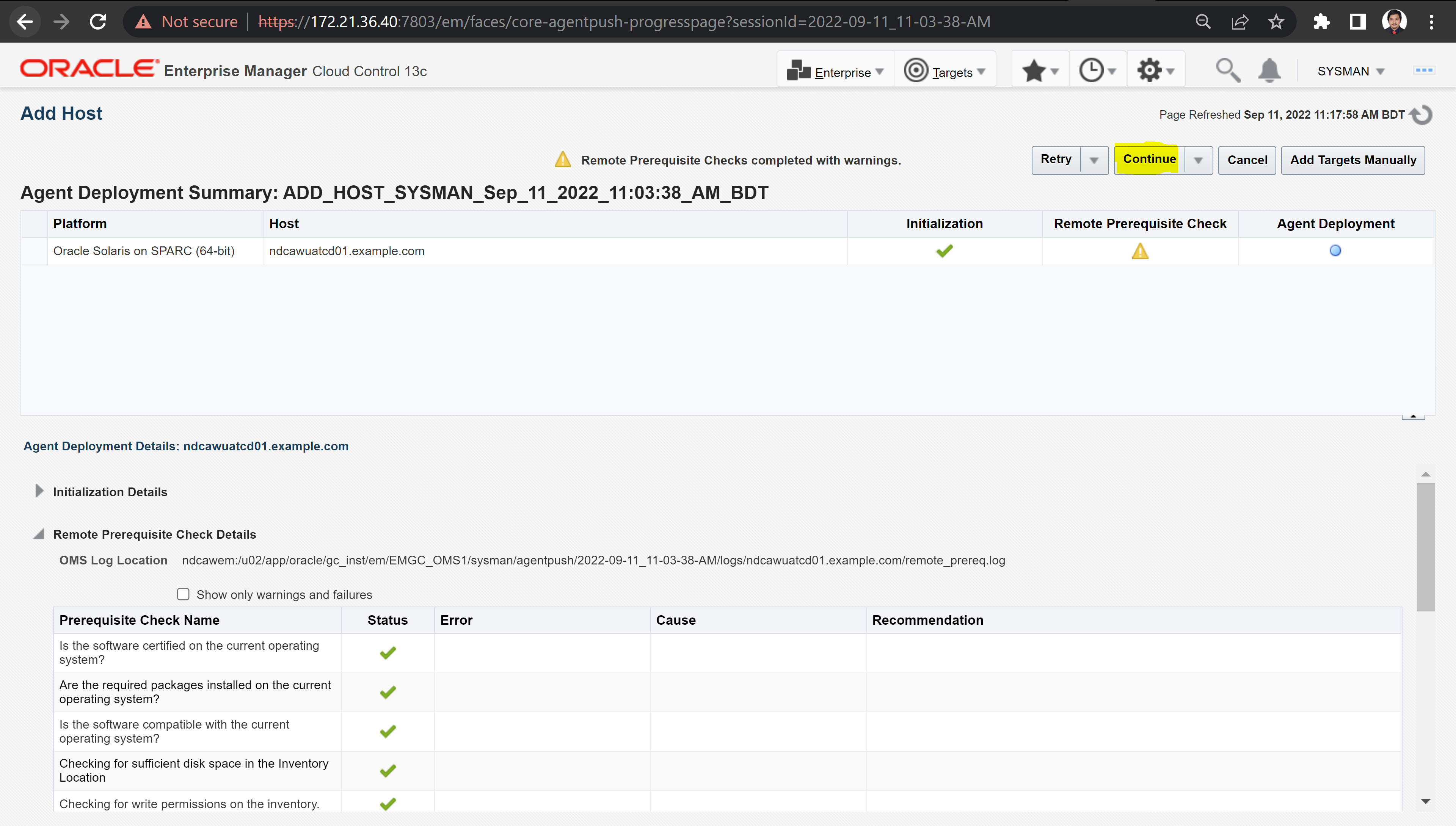Viewport: 1456px width, 826px height.
Task: Click Agent Deployment Details heading text
Action: pos(186,447)
